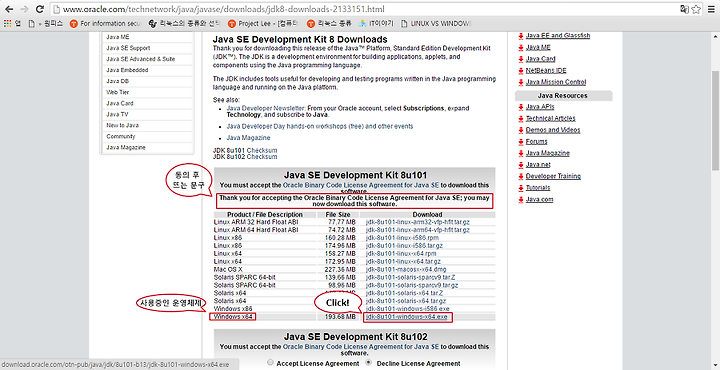Image resolution: width=720 pixels, height=370 pixels.
Task: Download jdk-8u101-linux-arm32-vfp-hflt.tar.gz
Action: coord(418,222)
